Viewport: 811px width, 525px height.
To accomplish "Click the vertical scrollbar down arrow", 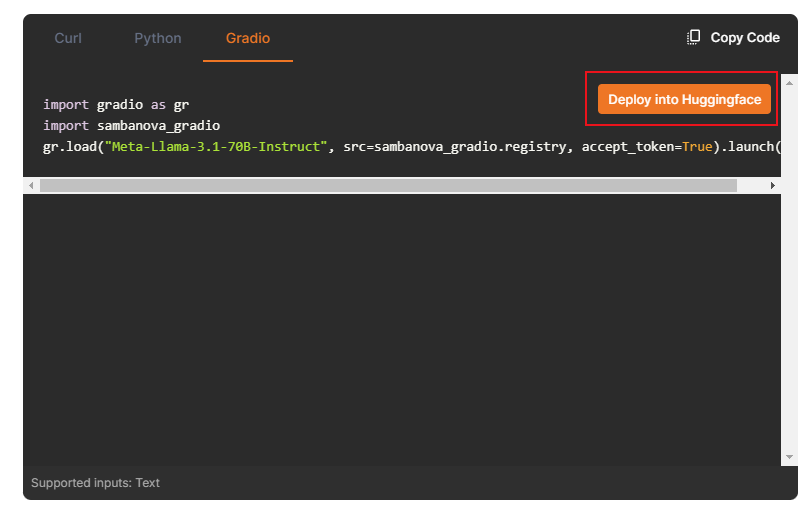I will (x=789, y=457).
